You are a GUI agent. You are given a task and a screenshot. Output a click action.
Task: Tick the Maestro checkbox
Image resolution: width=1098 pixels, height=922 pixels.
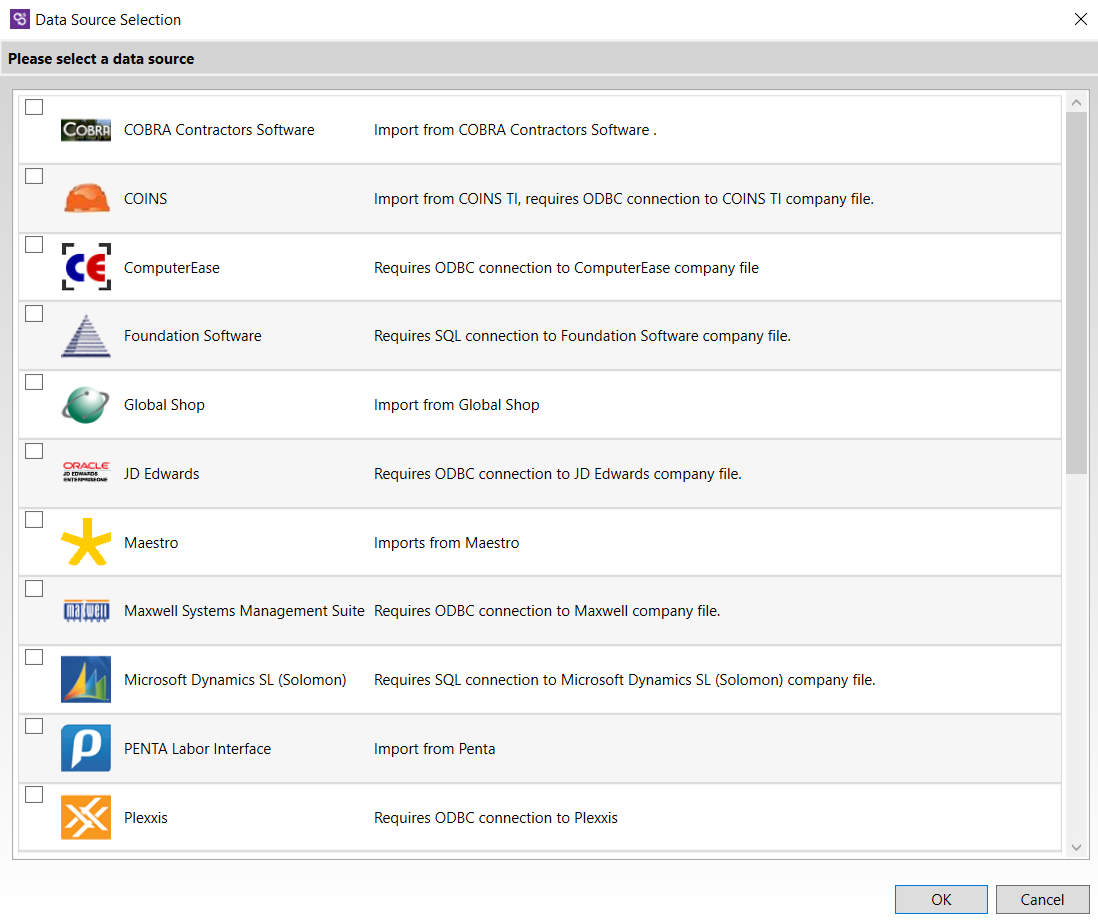point(34,519)
